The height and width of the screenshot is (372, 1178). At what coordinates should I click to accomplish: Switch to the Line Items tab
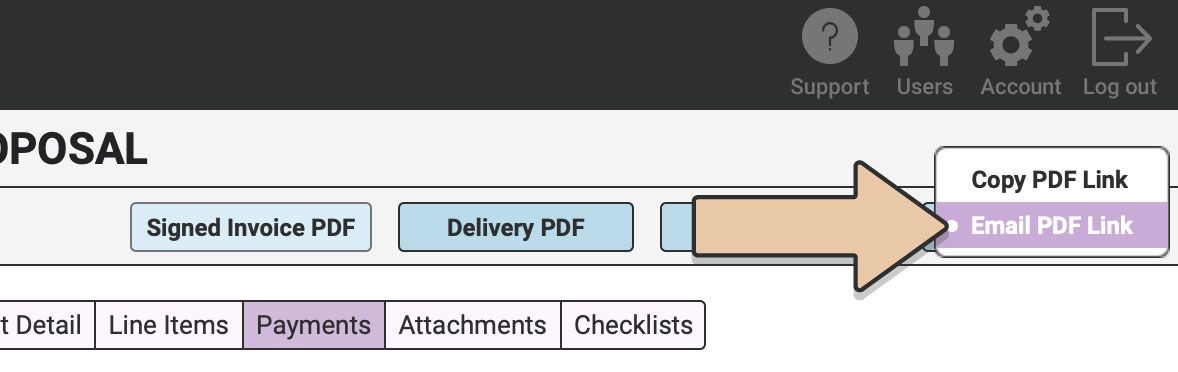click(168, 325)
